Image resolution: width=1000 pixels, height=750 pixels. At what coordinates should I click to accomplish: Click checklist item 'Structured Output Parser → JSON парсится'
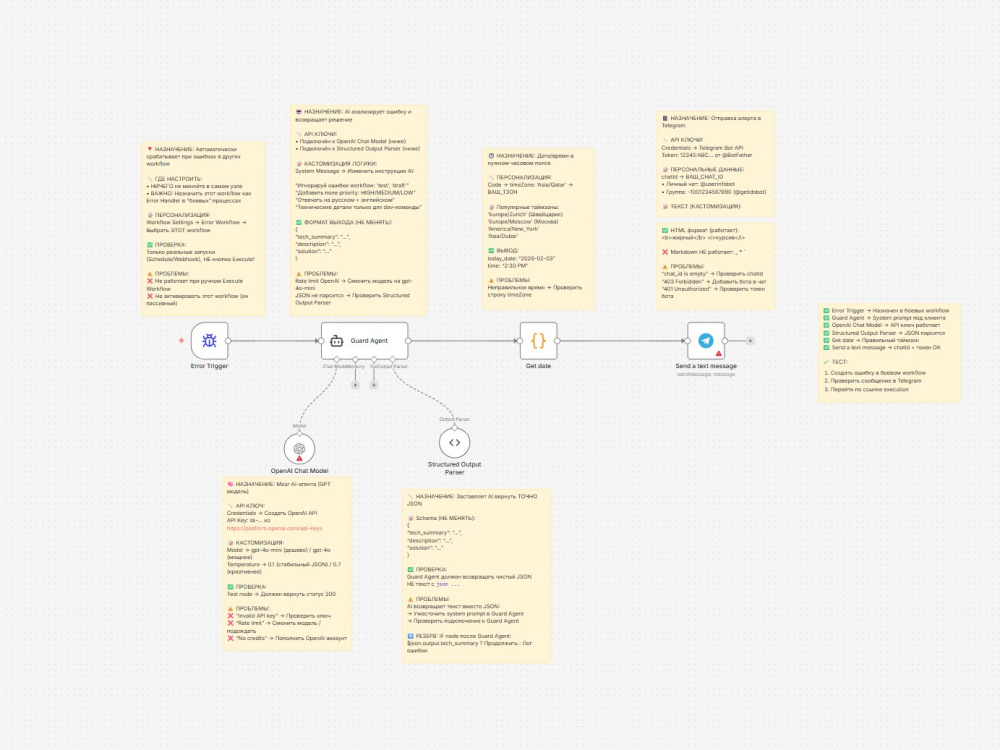[884, 333]
